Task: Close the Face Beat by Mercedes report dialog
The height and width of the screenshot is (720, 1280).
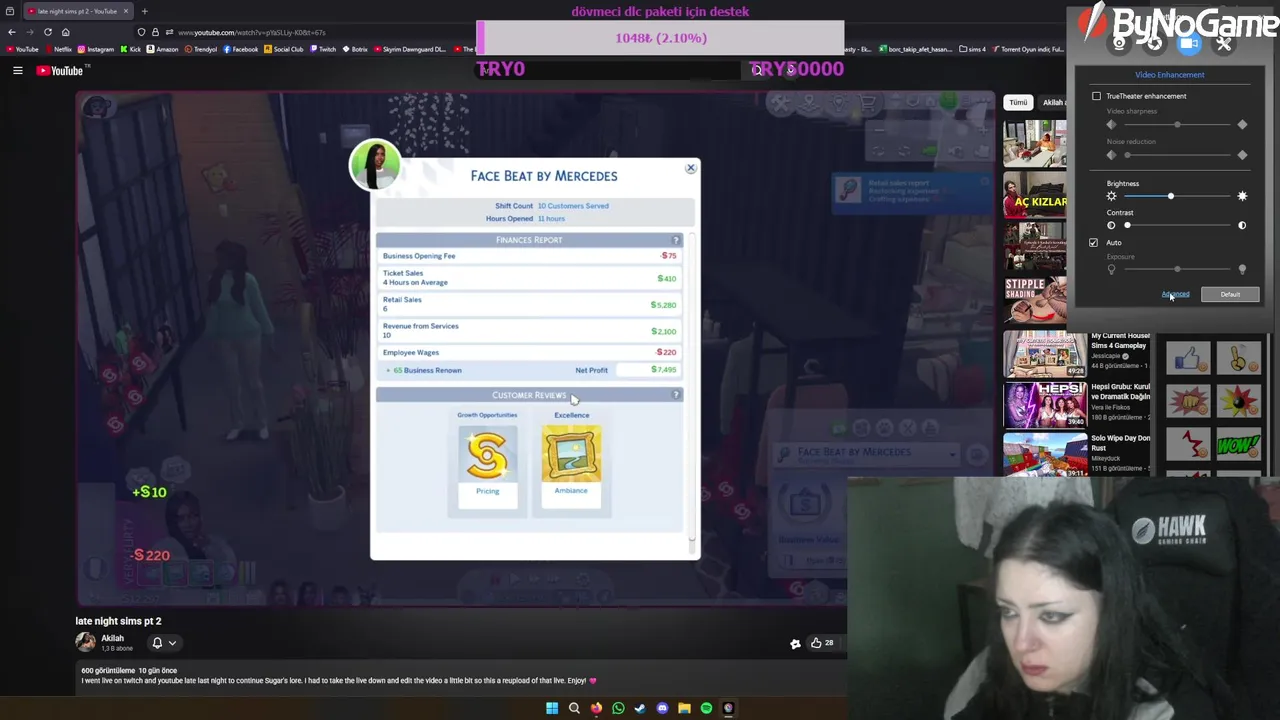Action: click(x=690, y=168)
